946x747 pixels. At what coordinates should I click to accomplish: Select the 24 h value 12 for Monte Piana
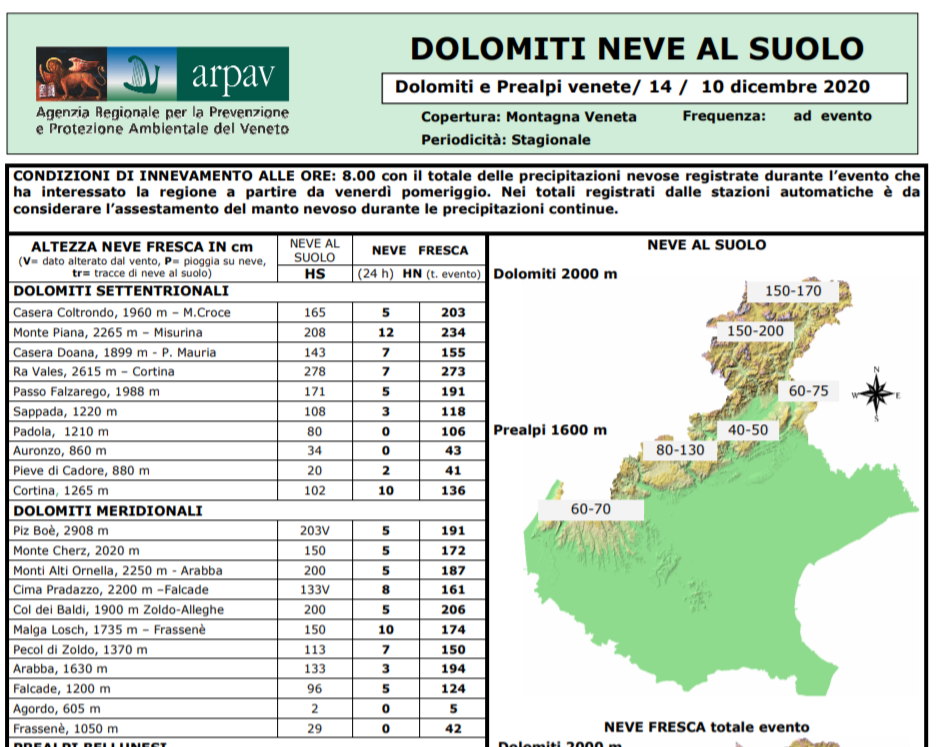pos(386,332)
